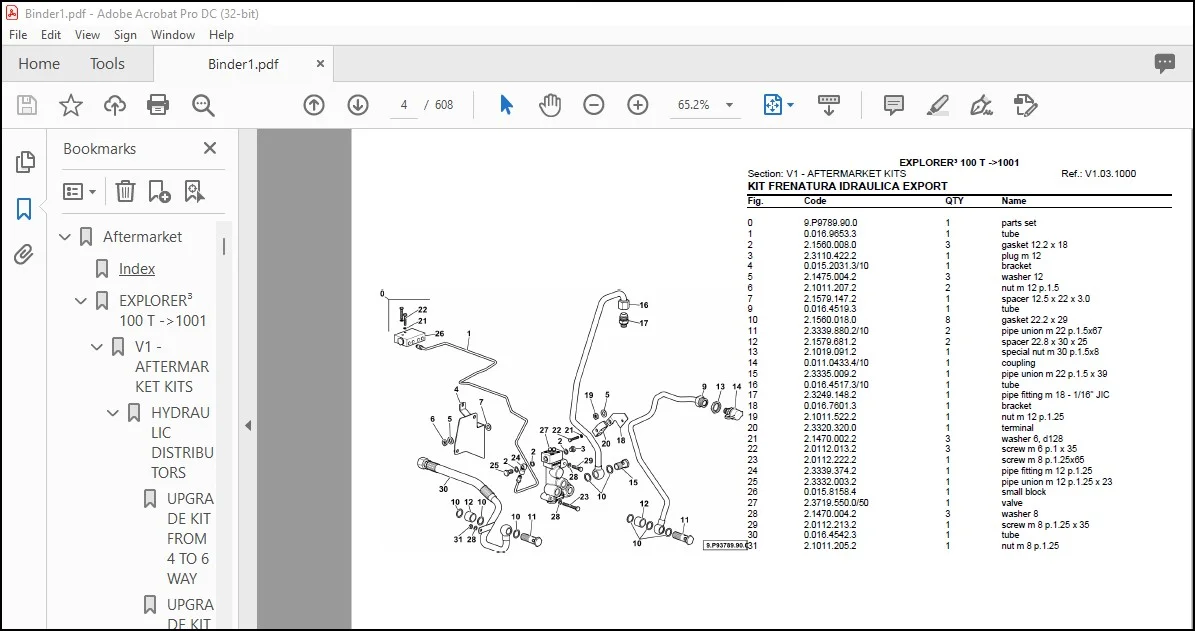Add the document to starred files

[x=71, y=105]
